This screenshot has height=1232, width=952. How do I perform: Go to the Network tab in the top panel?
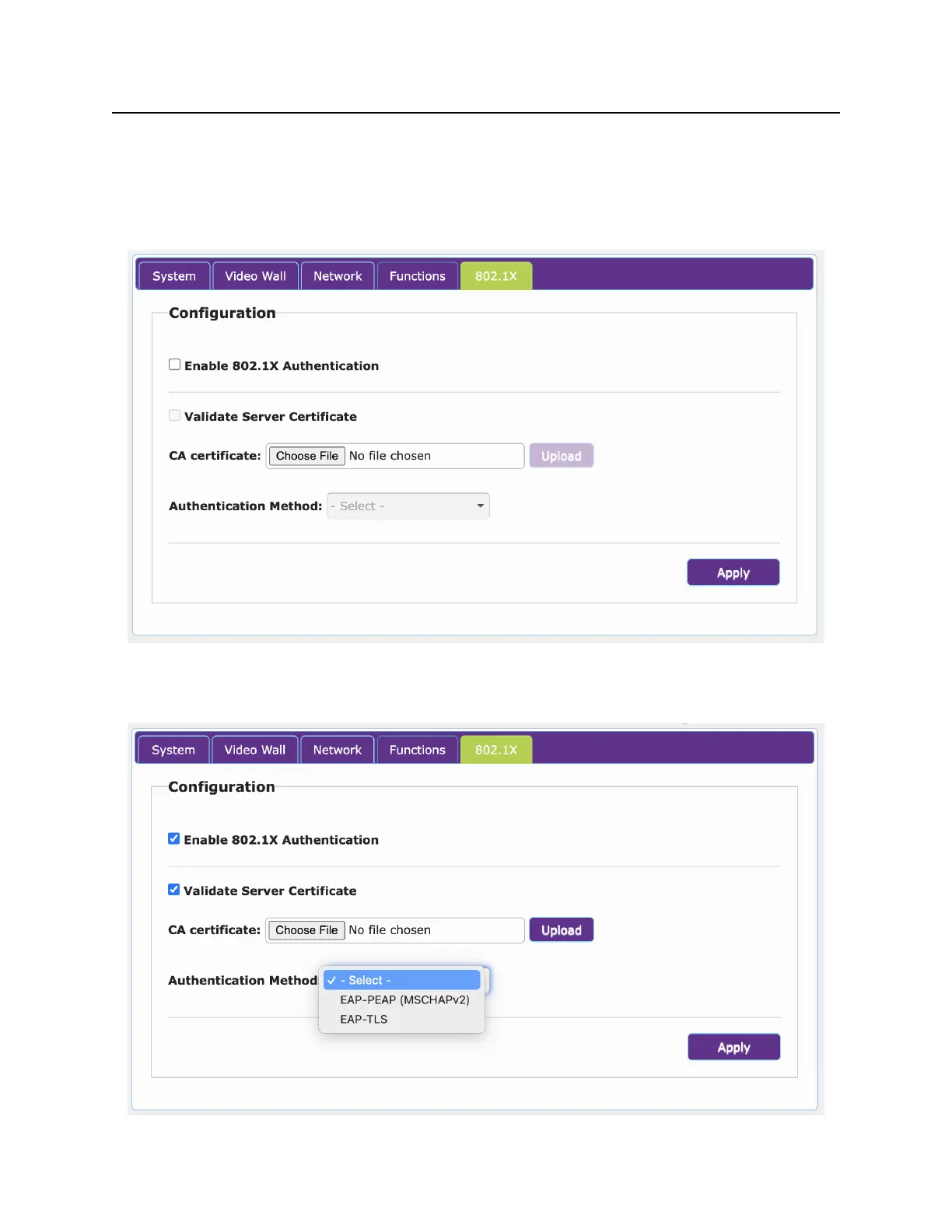(x=338, y=276)
